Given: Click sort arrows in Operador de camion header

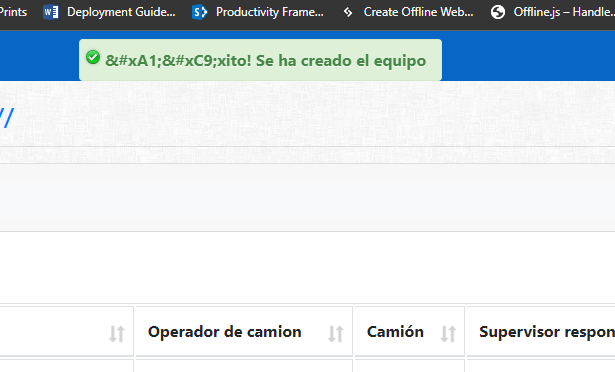Looking at the screenshot, I should 336,334.
